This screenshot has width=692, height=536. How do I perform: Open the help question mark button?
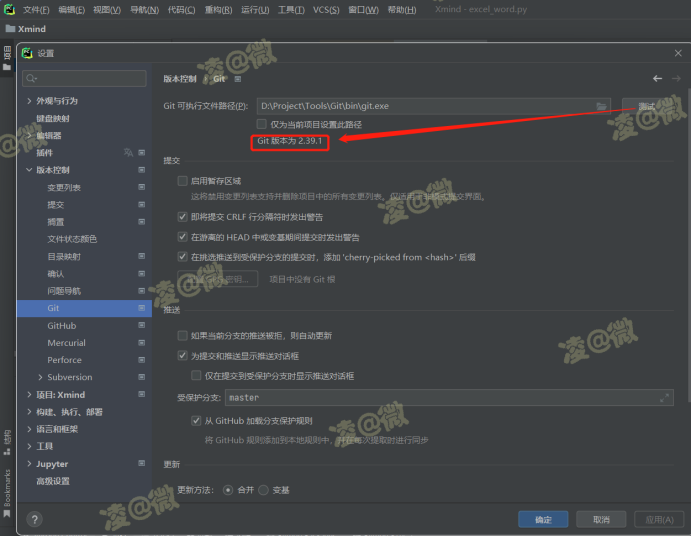(x=34, y=519)
